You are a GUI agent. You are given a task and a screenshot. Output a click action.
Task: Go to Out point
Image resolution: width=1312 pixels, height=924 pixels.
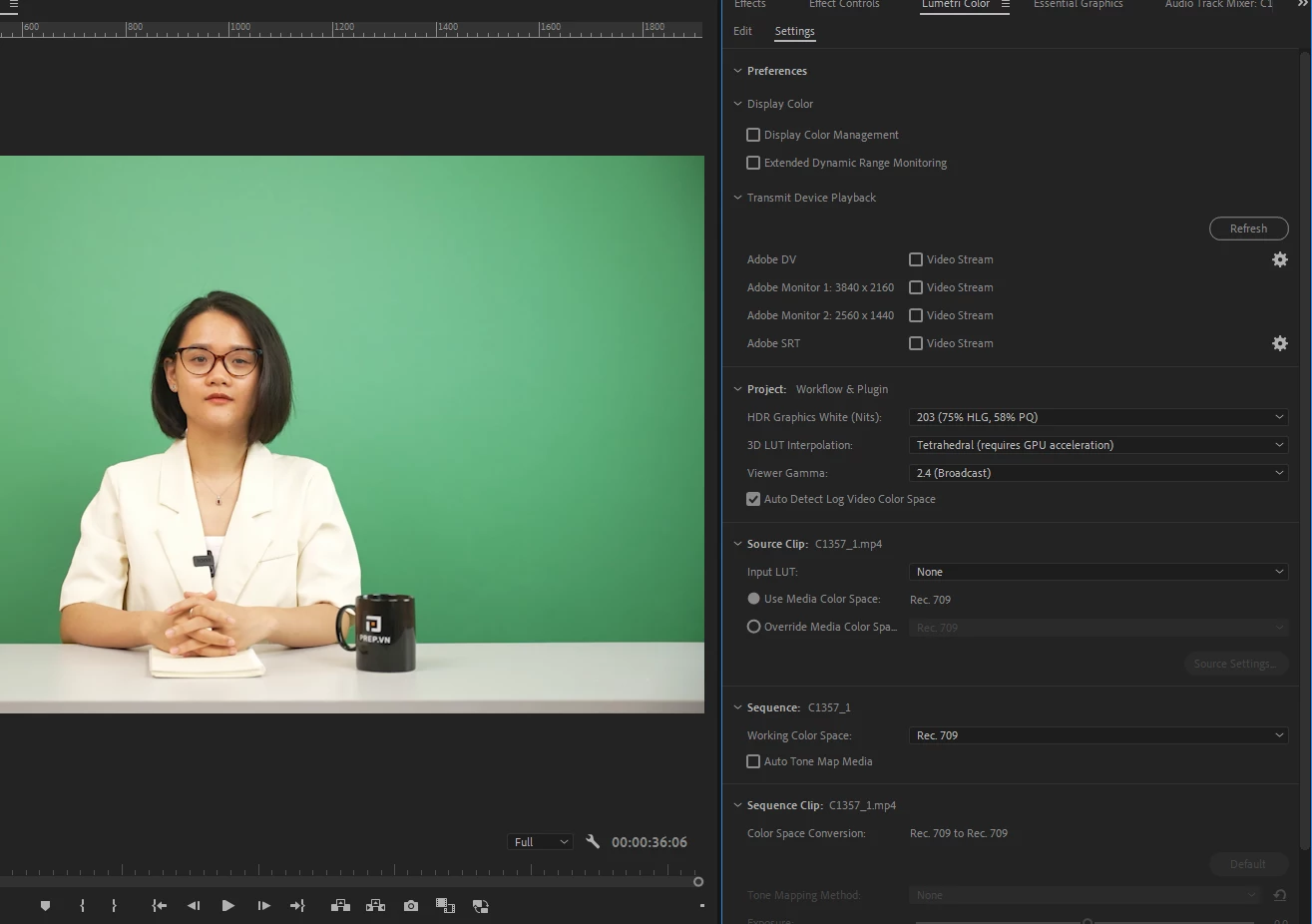tap(297, 906)
